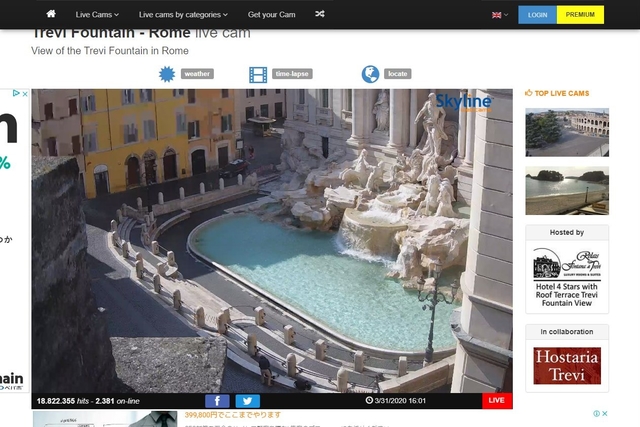The width and height of the screenshot is (640, 427).
Task: Open the arena top live cam thumbnail
Action: (567, 132)
